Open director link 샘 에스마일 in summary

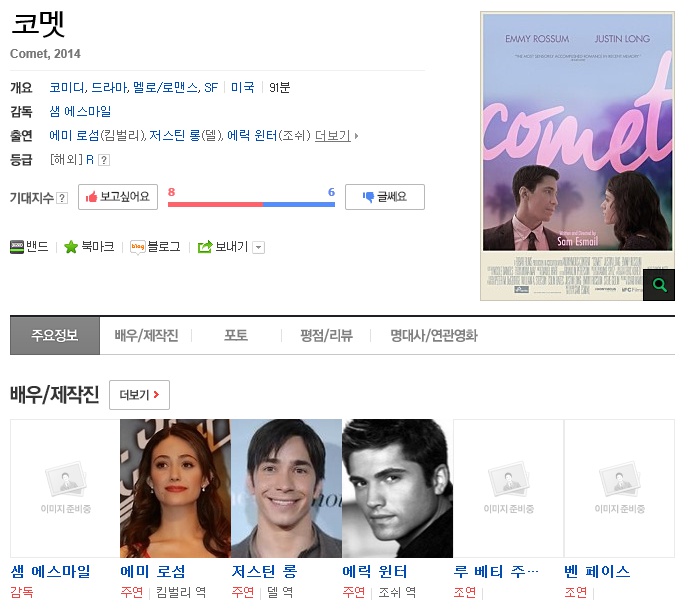pyautogui.click(x=80, y=111)
